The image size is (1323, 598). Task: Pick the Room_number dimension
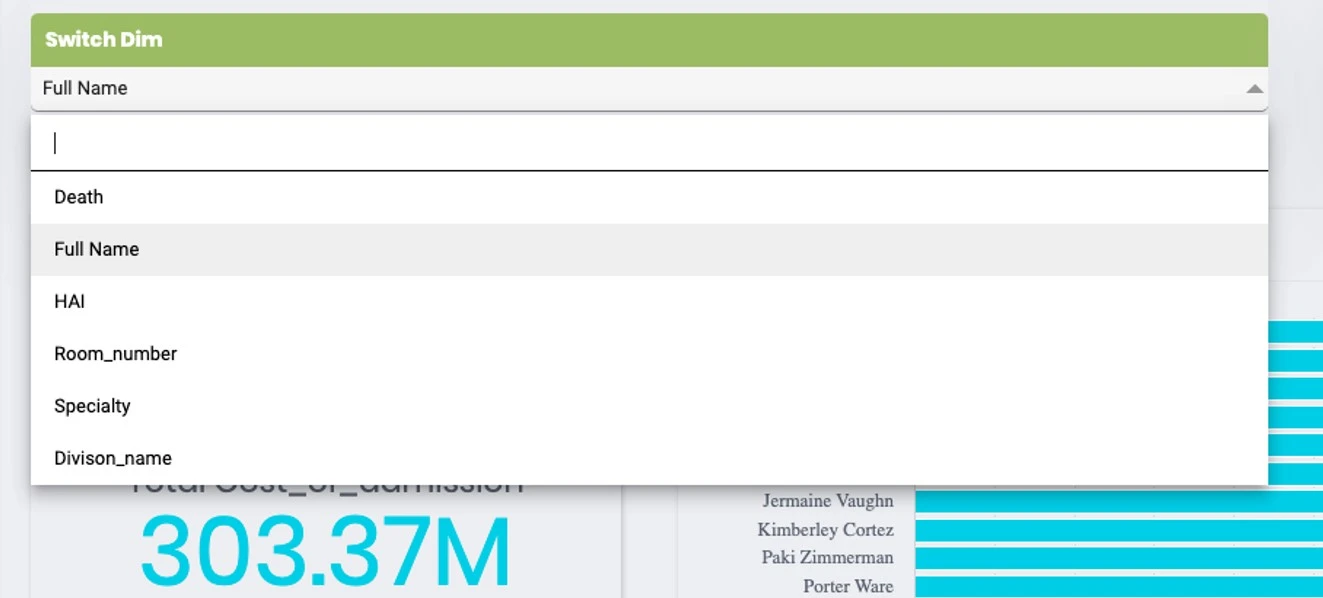tap(116, 354)
